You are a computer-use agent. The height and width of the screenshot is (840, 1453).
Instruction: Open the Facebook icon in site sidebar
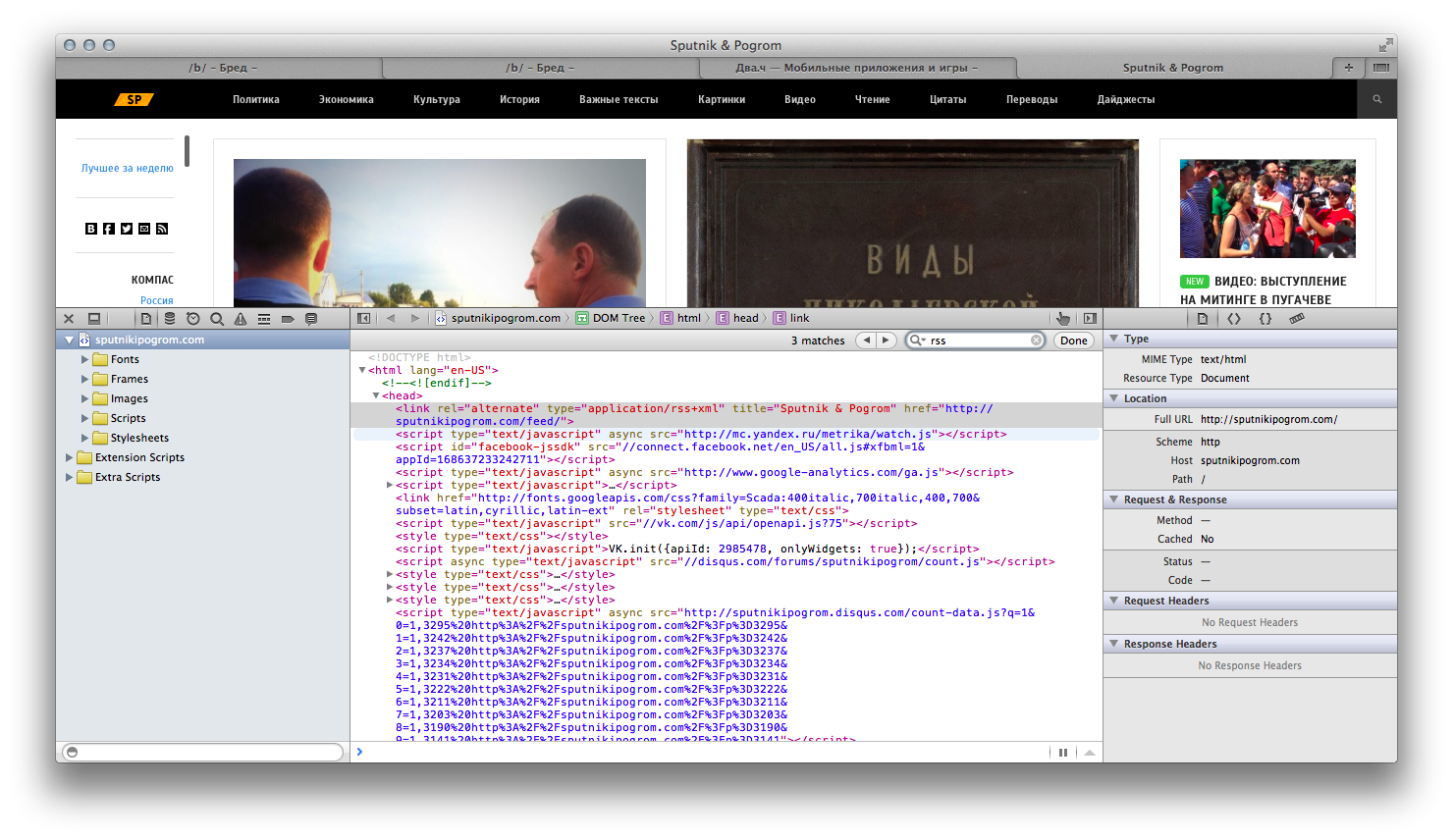pos(109,229)
